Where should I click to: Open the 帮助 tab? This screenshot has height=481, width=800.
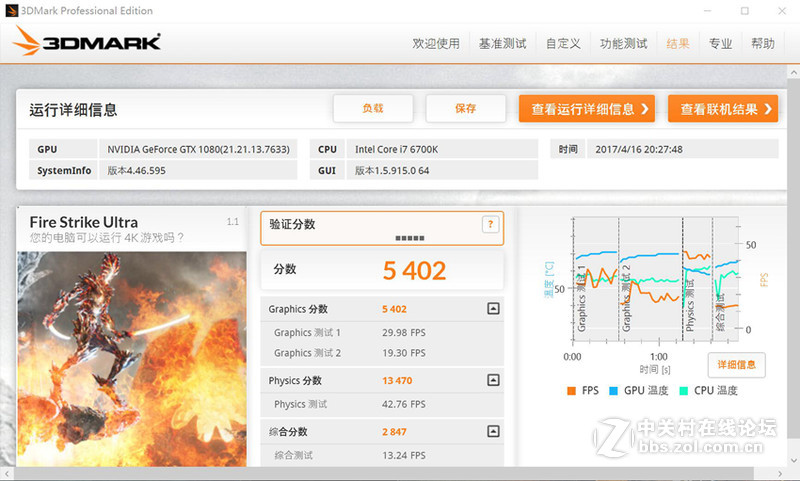tap(763, 44)
